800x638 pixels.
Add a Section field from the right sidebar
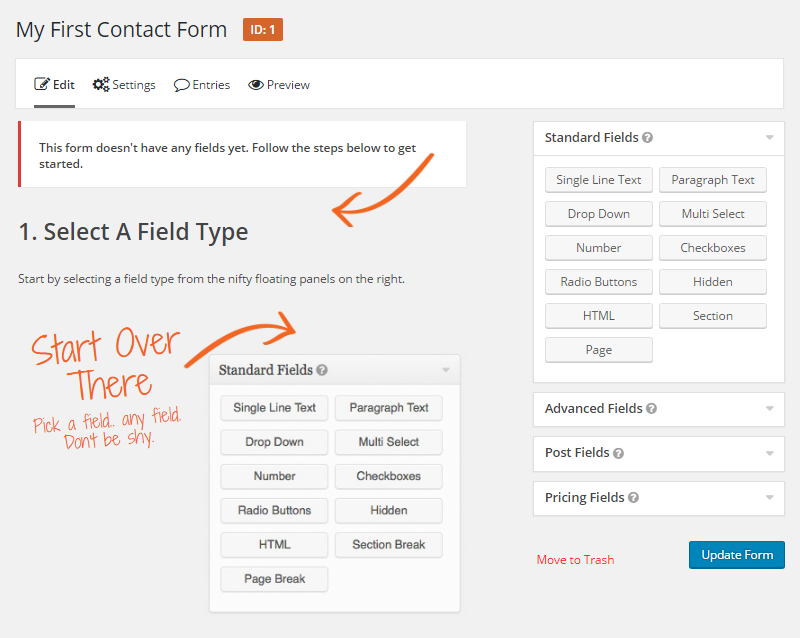712,316
